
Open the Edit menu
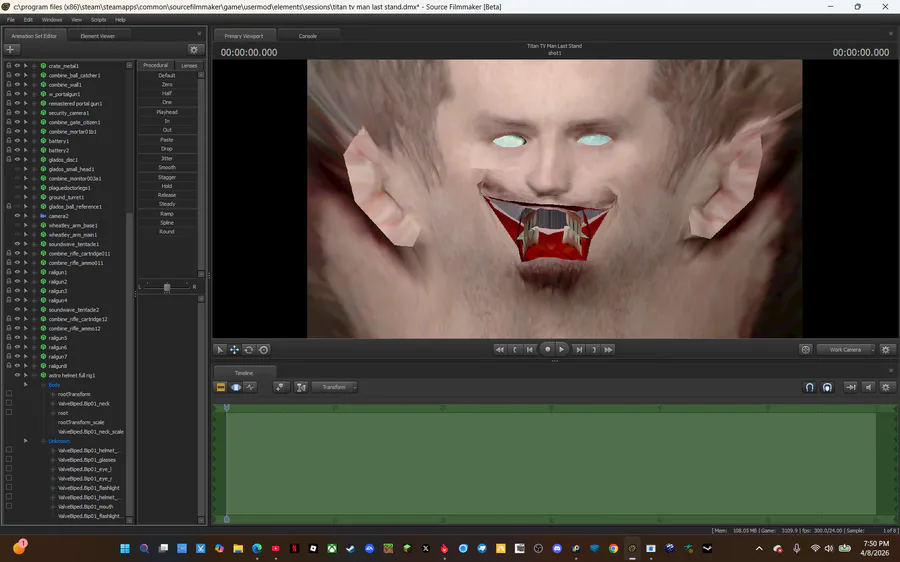pyautogui.click(x=28, y=20)
